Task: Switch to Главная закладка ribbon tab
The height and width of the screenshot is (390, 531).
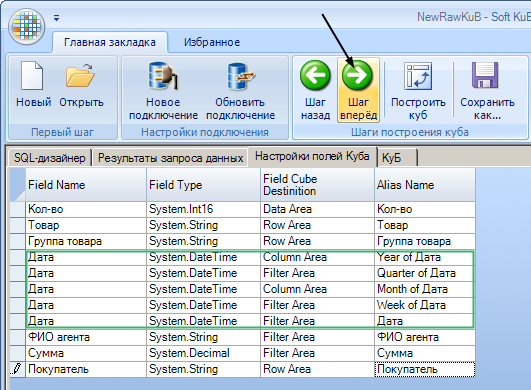Action: (110, 42)
